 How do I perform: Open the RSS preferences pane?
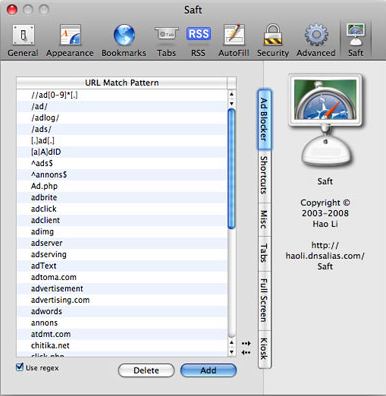(x=198, y=40)
